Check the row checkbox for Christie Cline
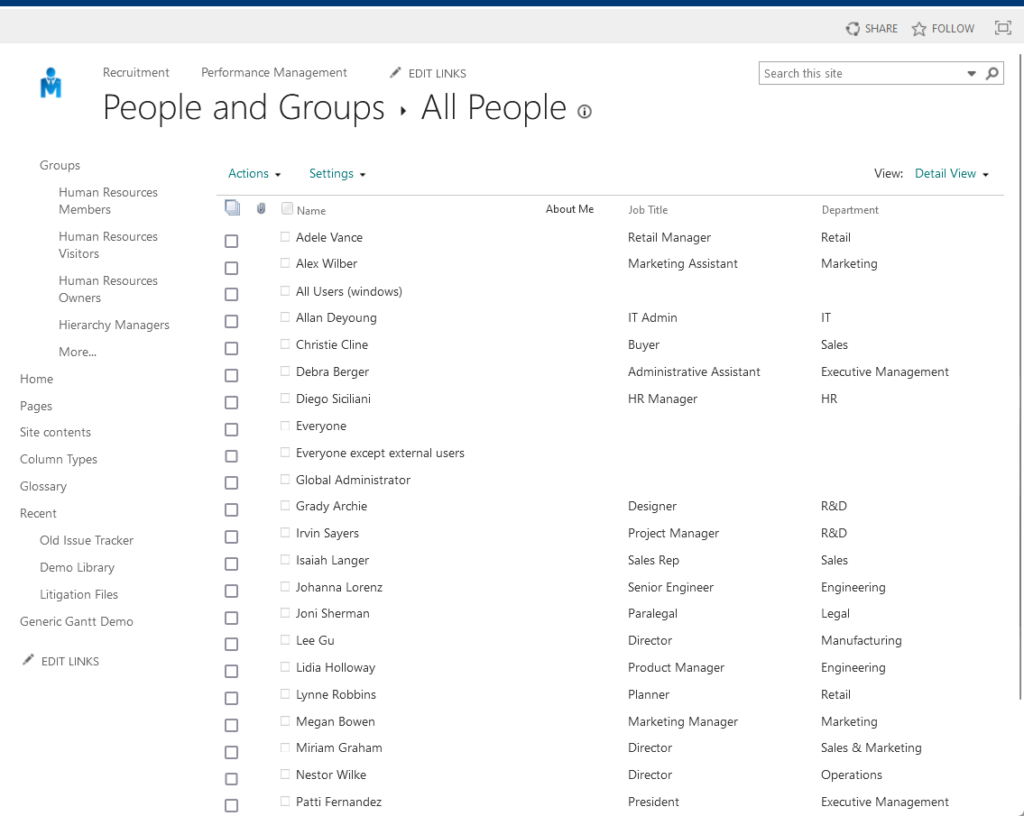Viewport: 1024px width, 816px height. 231,349
